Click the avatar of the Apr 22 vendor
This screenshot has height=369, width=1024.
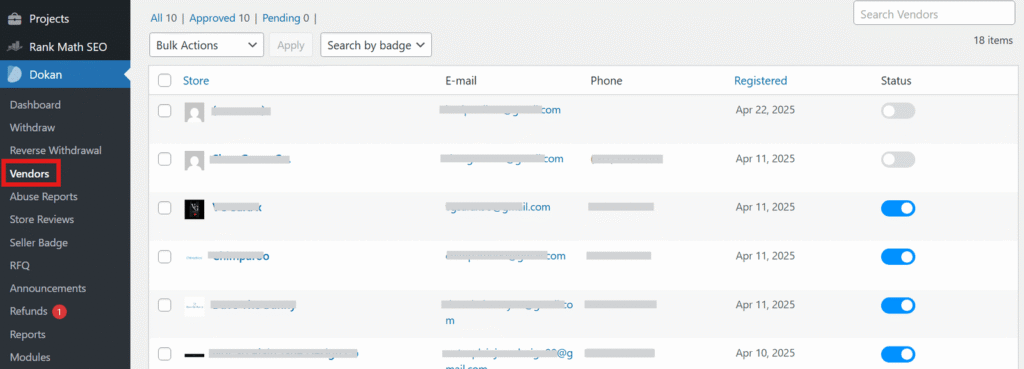click(195, 112)
